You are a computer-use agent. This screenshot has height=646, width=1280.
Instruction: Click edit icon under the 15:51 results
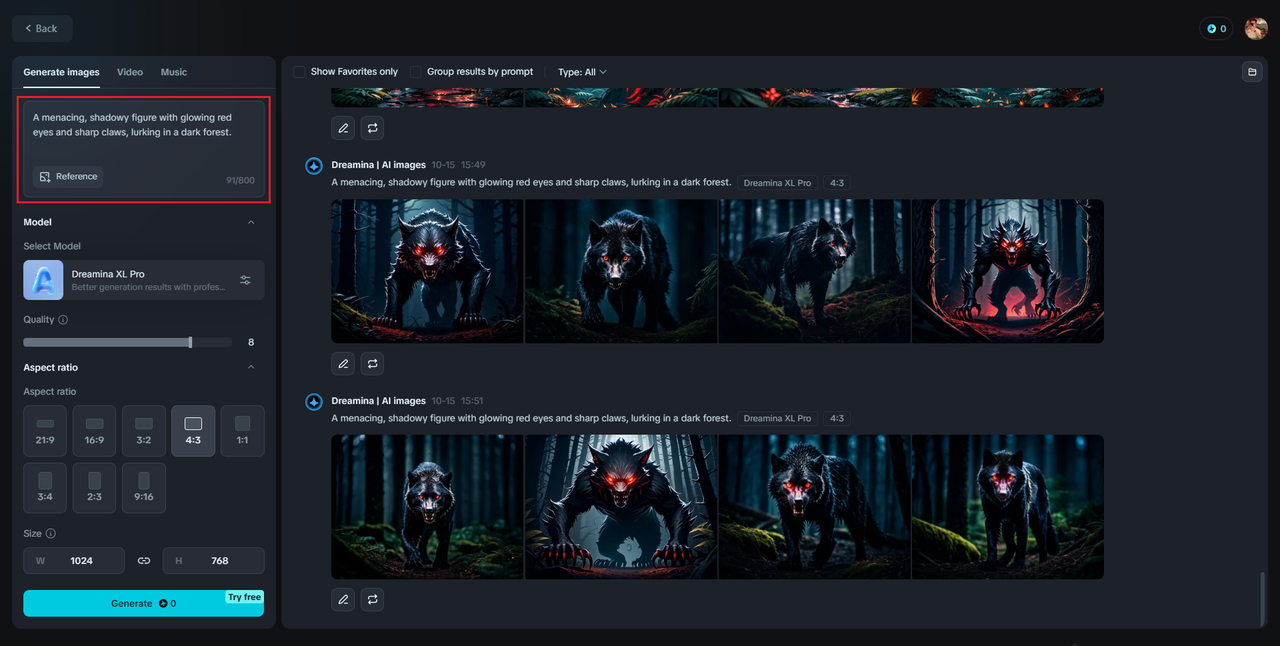coord(343,599)
